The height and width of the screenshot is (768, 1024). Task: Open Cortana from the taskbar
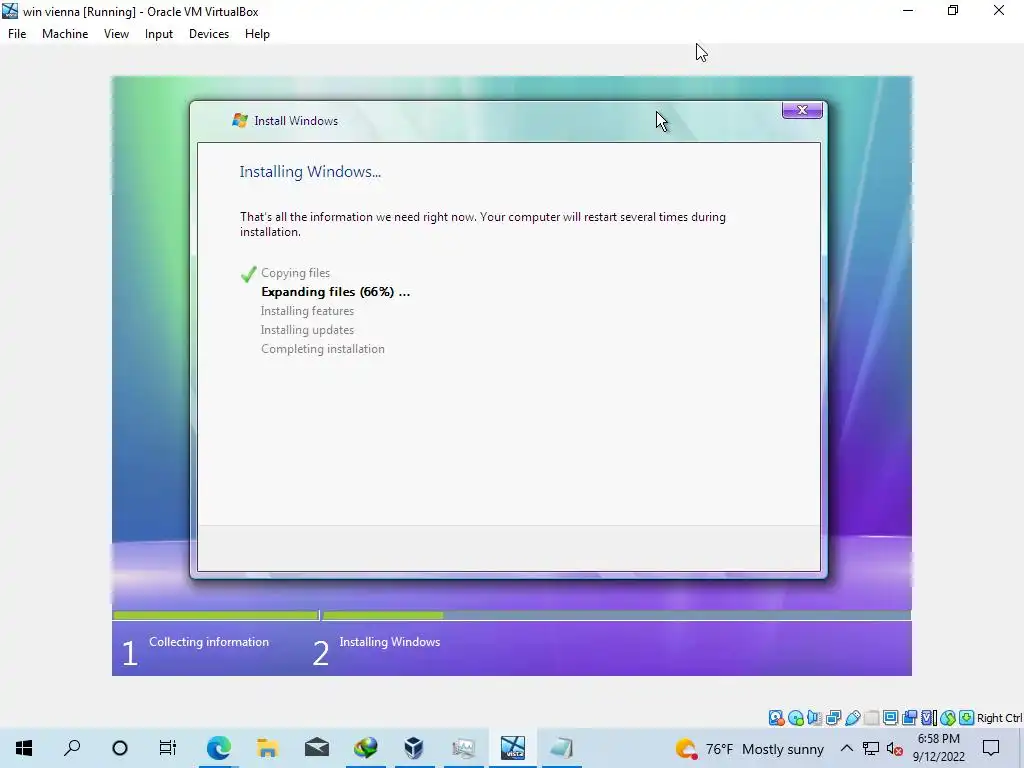(120, 748)
